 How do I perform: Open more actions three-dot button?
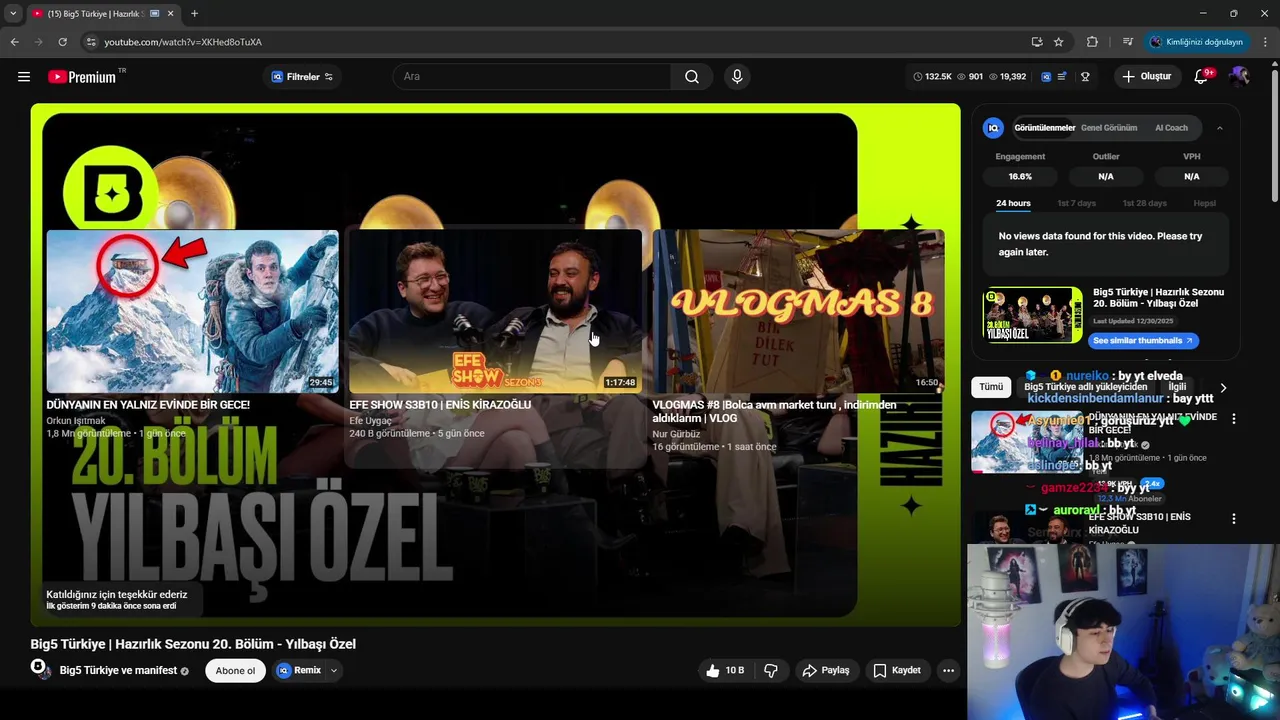[x=948, y=671]
